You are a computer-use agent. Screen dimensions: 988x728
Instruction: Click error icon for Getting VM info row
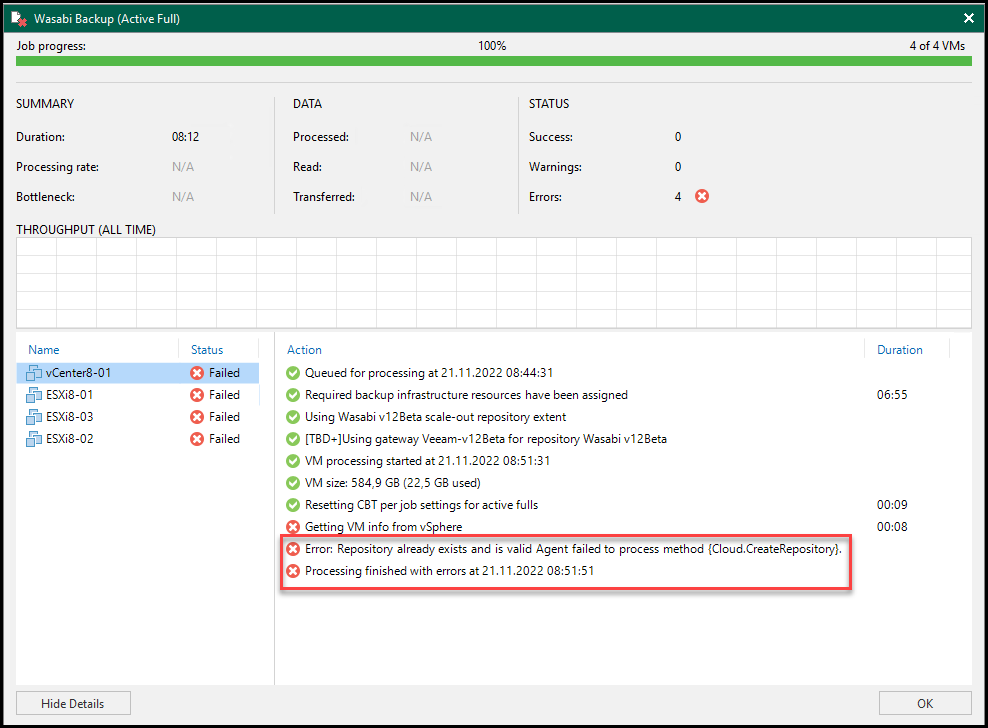tap(293, 527)
